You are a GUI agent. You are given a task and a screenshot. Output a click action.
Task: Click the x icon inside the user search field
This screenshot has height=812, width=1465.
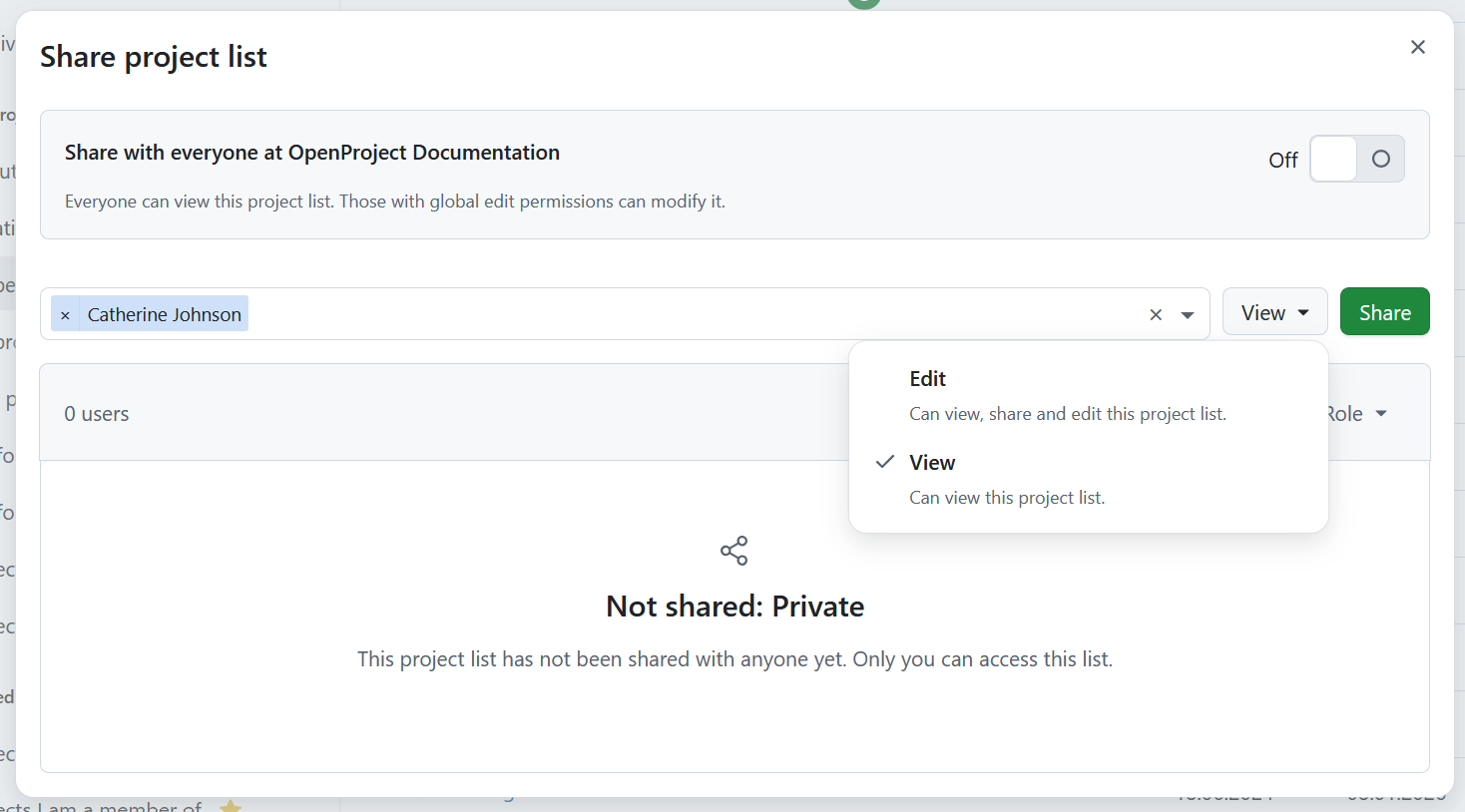click(1156, 313)
